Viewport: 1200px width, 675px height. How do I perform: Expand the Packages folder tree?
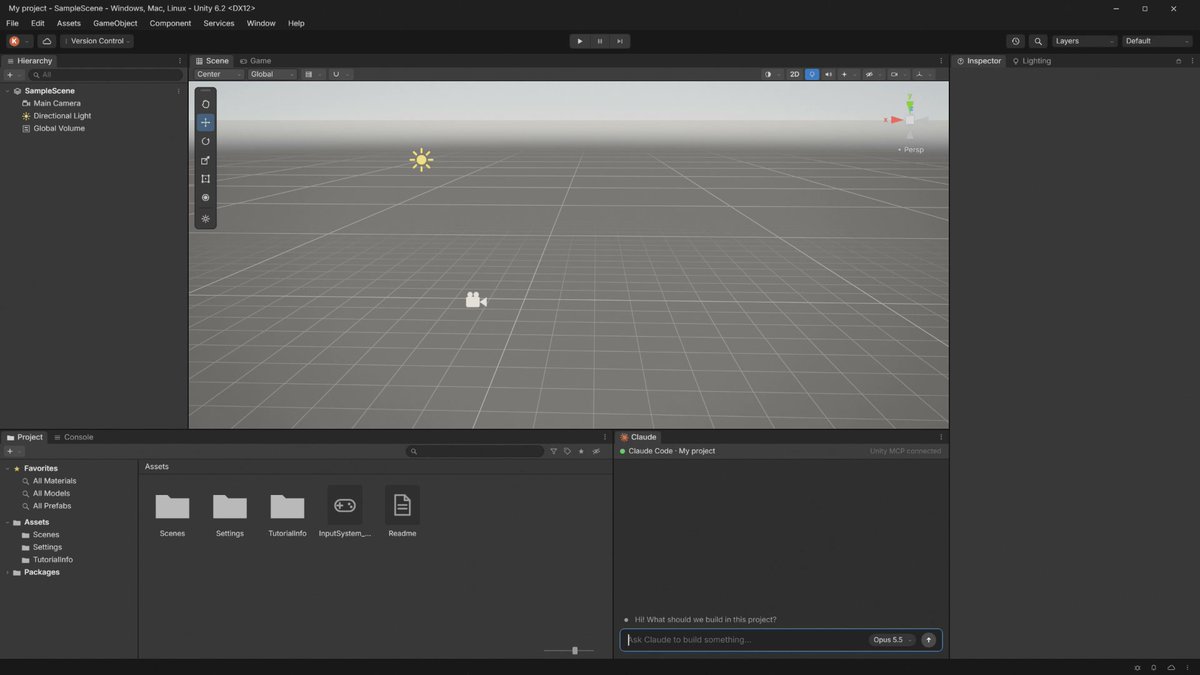coord(8,572)
